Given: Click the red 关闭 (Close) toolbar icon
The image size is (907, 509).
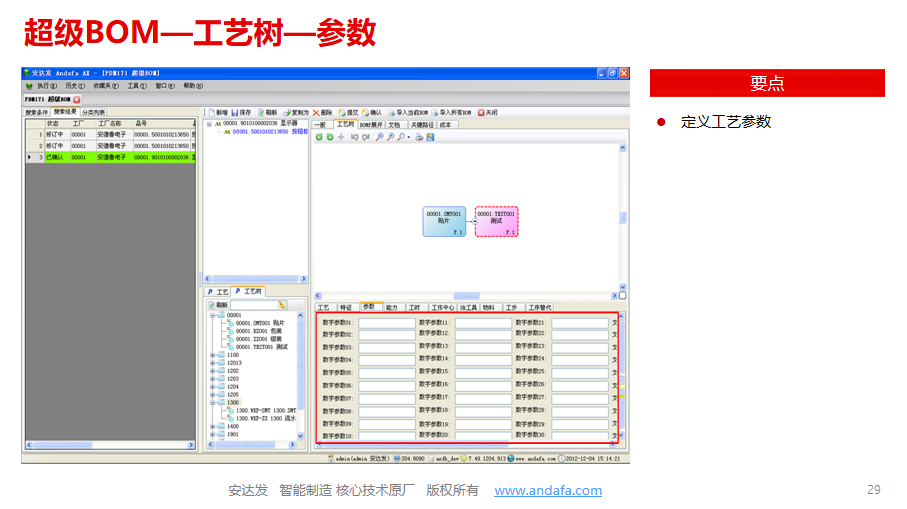Looking at the screenshot, I should click(481, 113).
